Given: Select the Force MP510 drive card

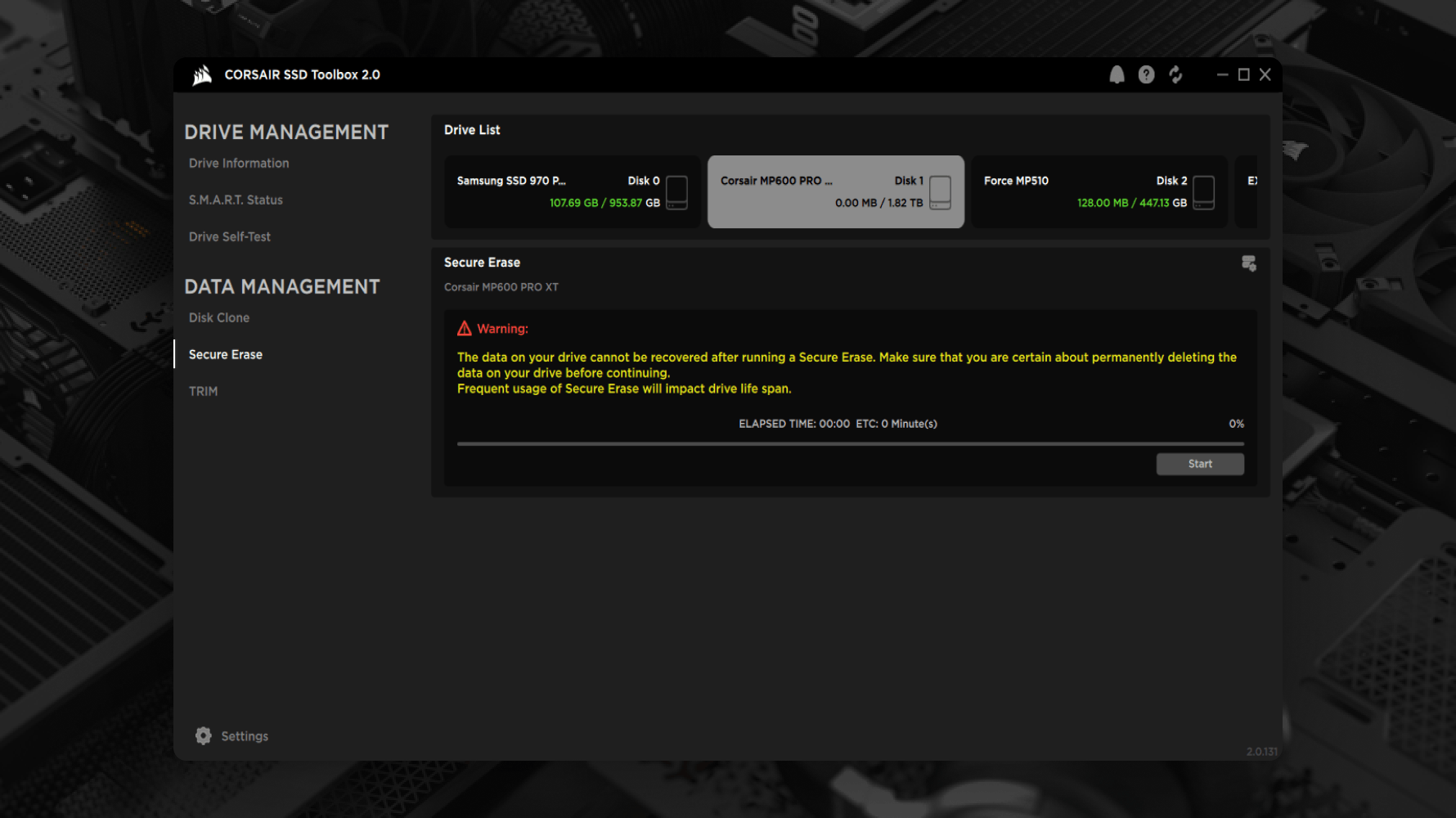Looking at the screenshot, I should pyautogui.click(x=1099, y=191).
